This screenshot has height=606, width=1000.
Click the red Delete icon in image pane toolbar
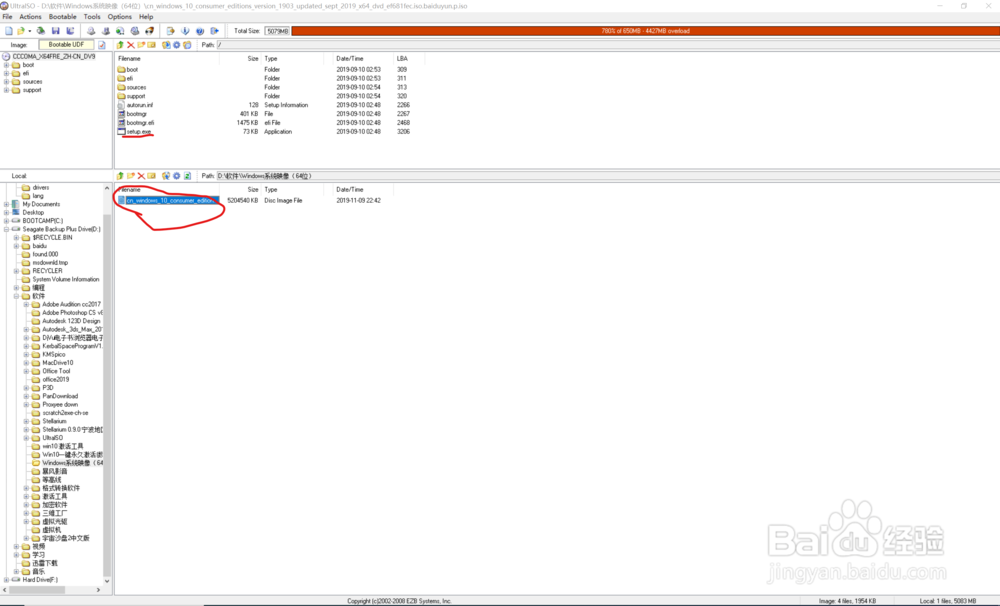131,45
